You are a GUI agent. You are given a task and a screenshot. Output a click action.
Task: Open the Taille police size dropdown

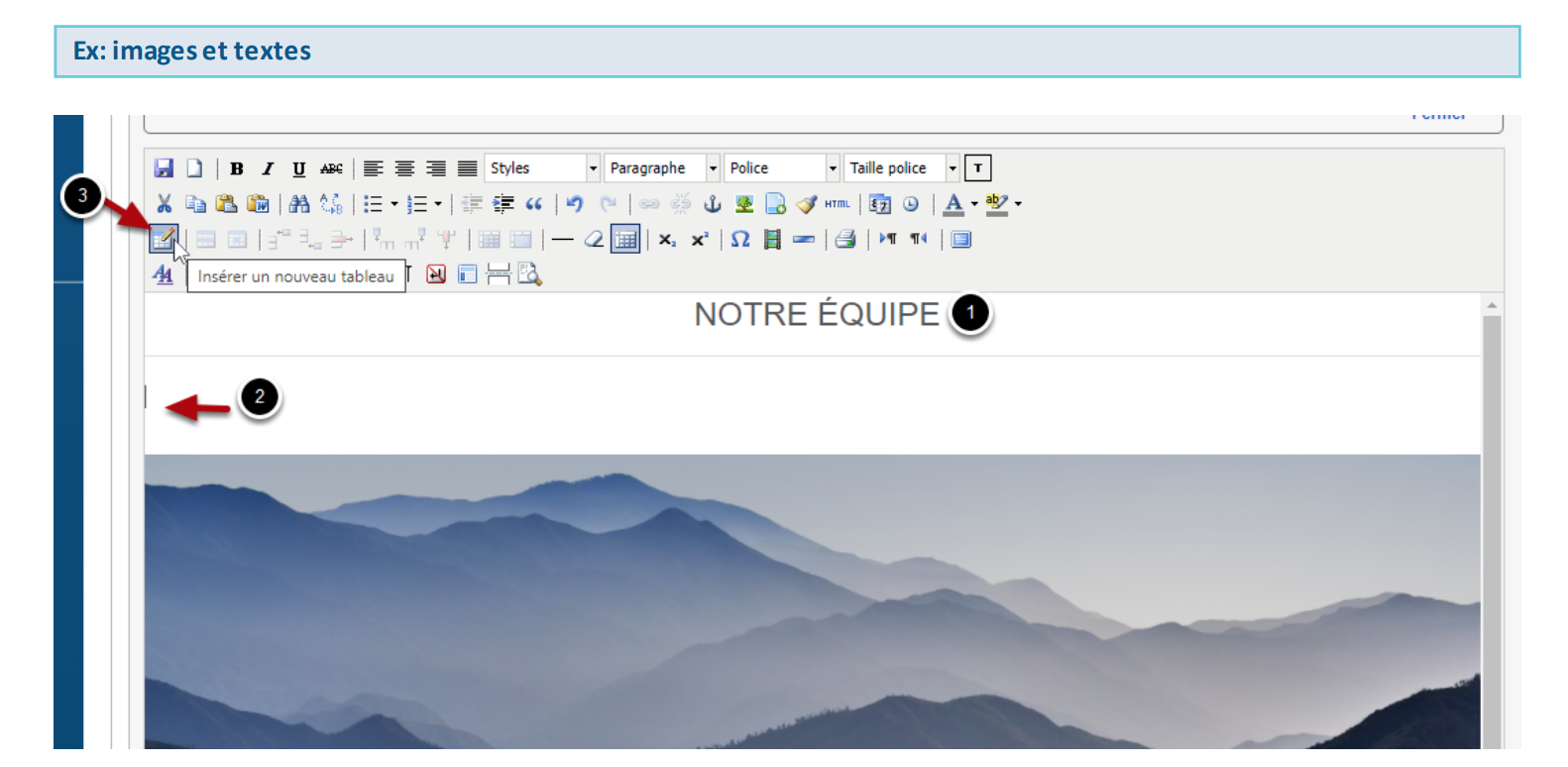pyautogui.click(x=902, y=168)
